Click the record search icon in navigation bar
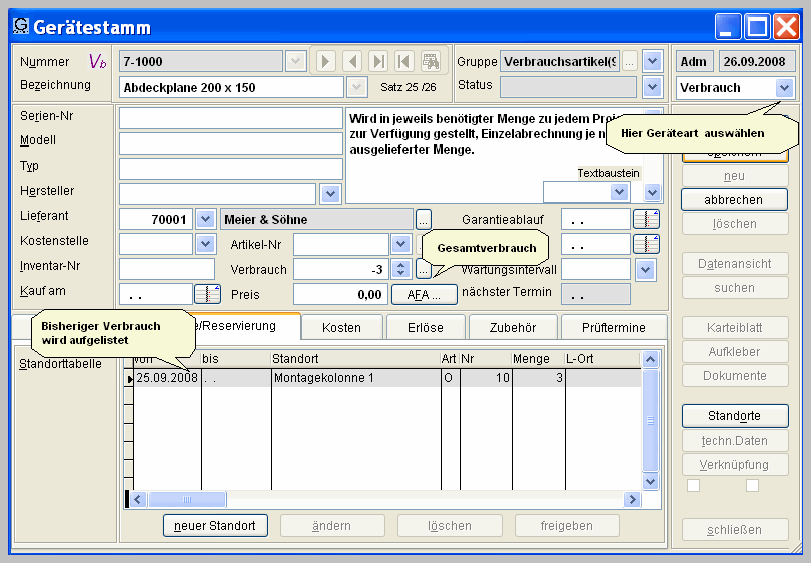Screen dimensions: 811x563 tap(431, 61)
